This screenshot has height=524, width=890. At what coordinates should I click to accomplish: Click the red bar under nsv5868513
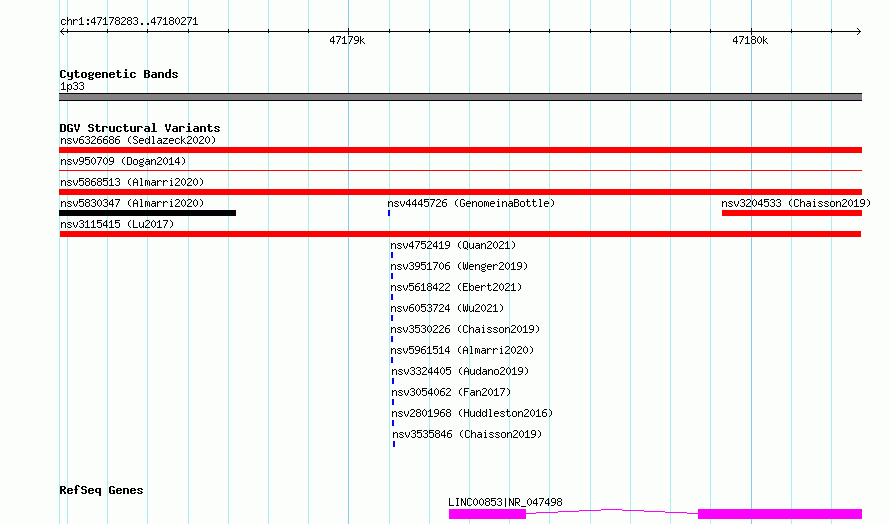tap(460, 192)
